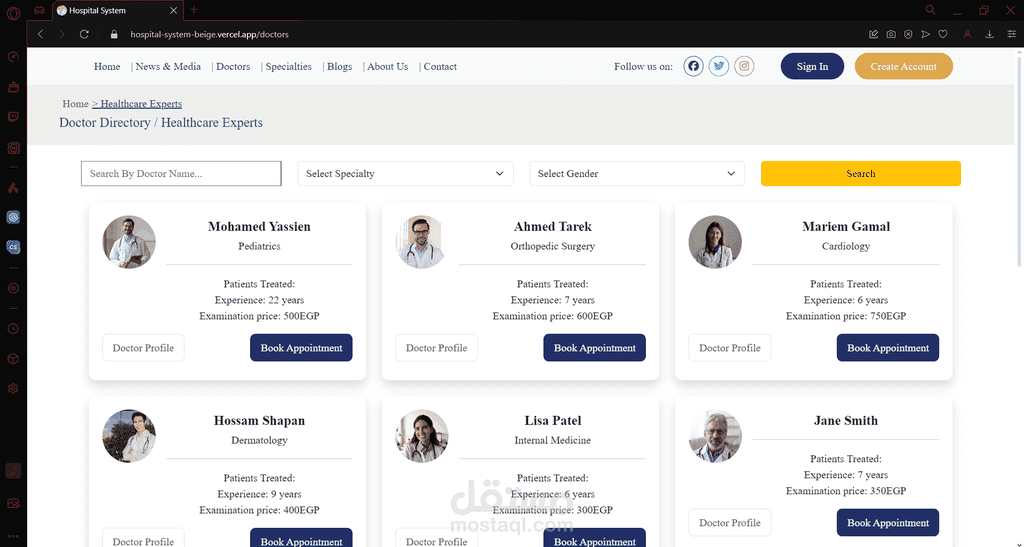The height and width of the screenshot is (547, 1024).
Task: Go back to previous page
Action: (40, 34)
